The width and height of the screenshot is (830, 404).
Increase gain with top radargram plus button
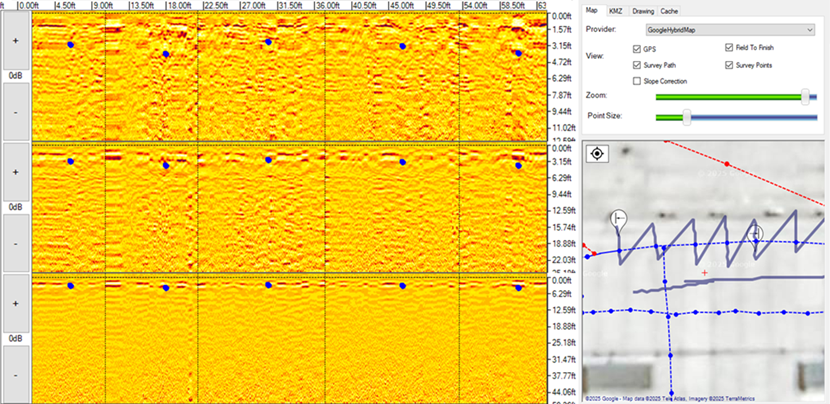pyautogui.click(x=15, y=41)
